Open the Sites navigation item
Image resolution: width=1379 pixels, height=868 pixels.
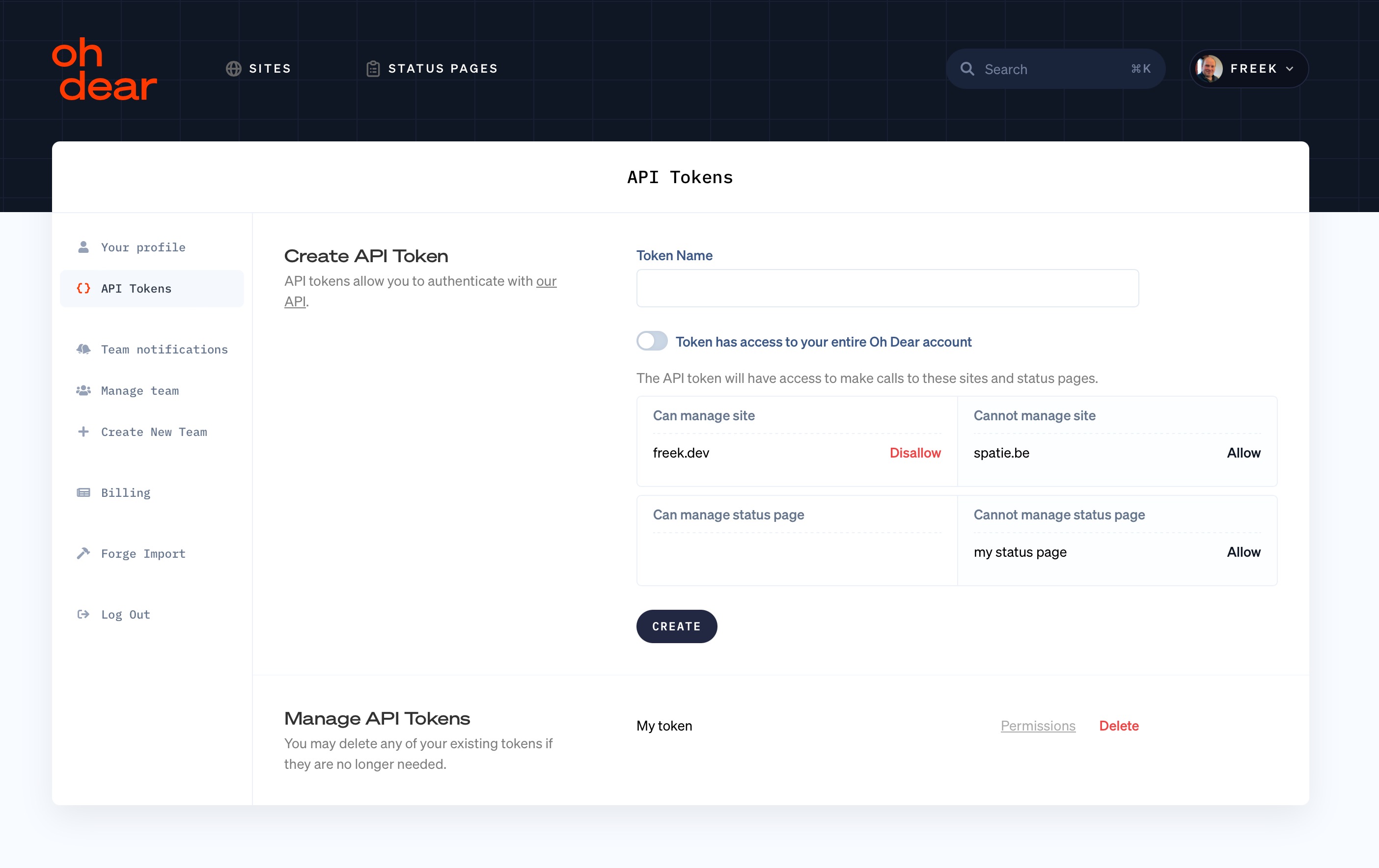tap(258, 69)
